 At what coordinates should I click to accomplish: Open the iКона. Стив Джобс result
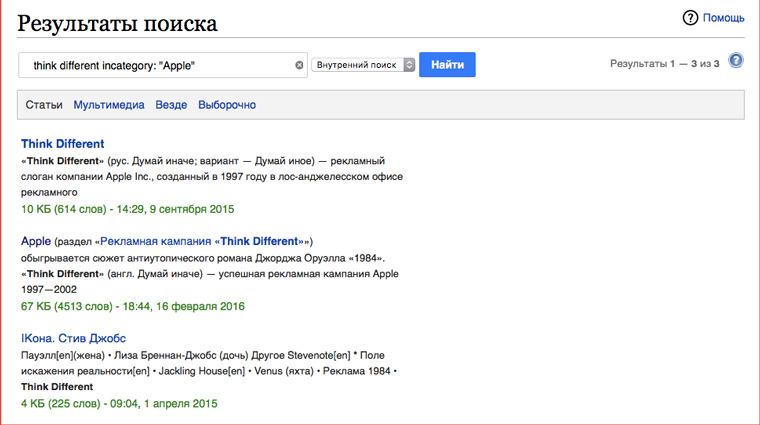click(73, 338)
